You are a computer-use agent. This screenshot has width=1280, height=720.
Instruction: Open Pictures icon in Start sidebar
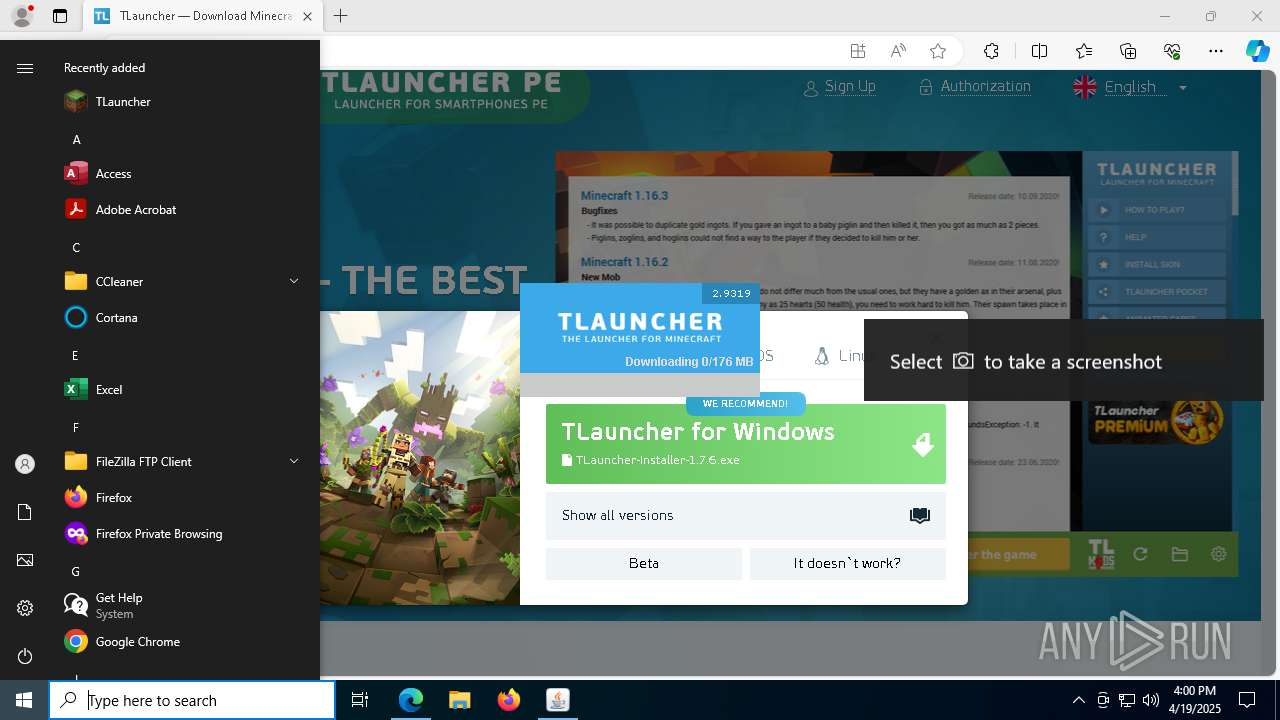point(25,560)
